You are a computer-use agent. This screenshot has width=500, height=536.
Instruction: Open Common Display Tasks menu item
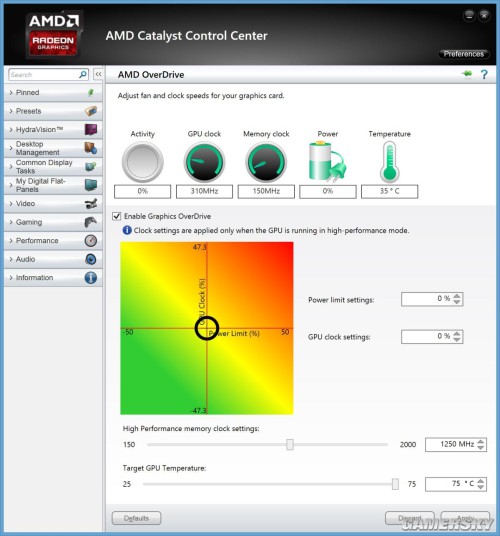pyautogui.click(x=53, y=166)
